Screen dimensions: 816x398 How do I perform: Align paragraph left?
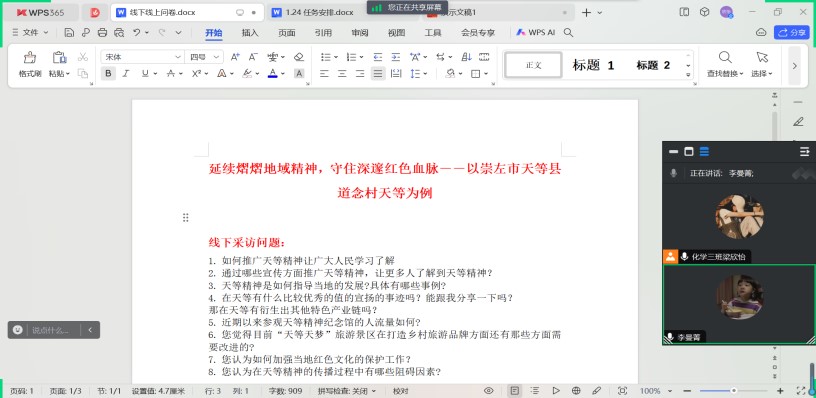pos(324,74)
